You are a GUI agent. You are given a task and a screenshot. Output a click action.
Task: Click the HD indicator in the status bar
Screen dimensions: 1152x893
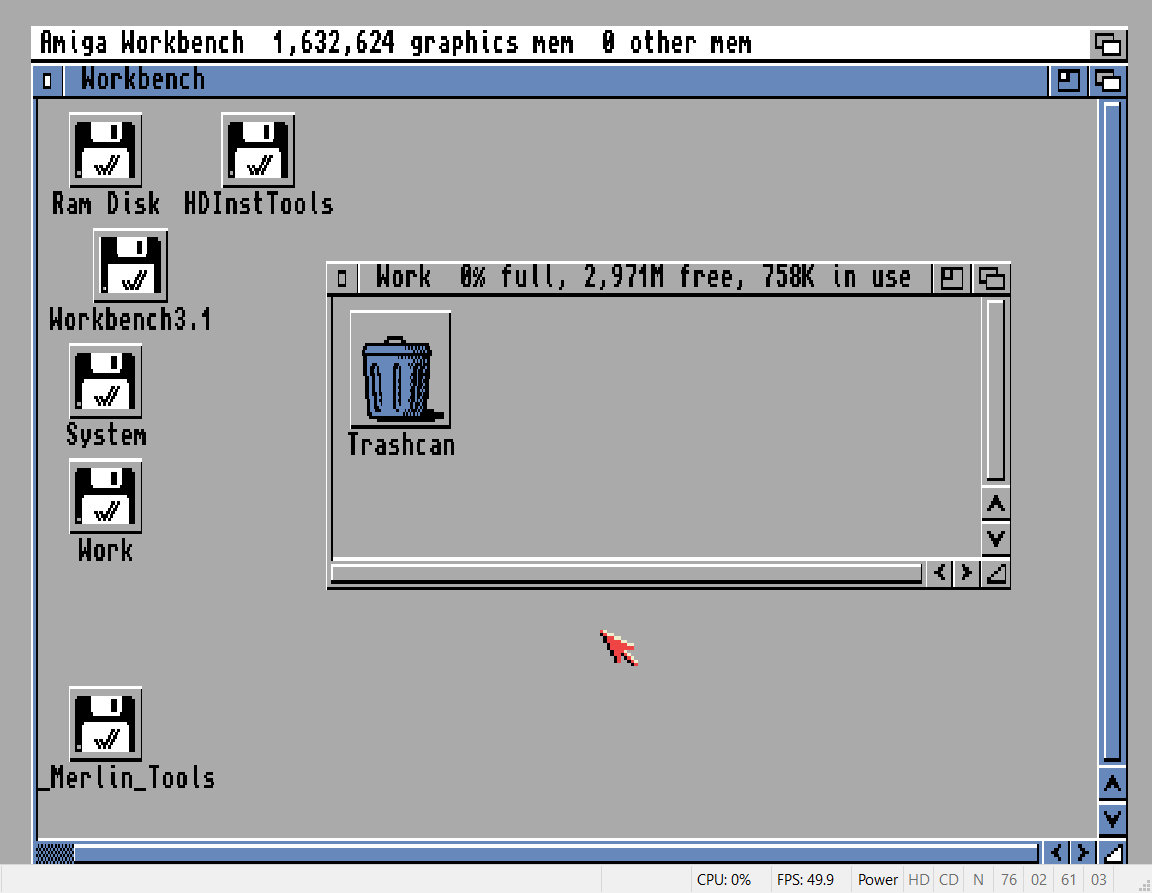(x=918, y=880)
